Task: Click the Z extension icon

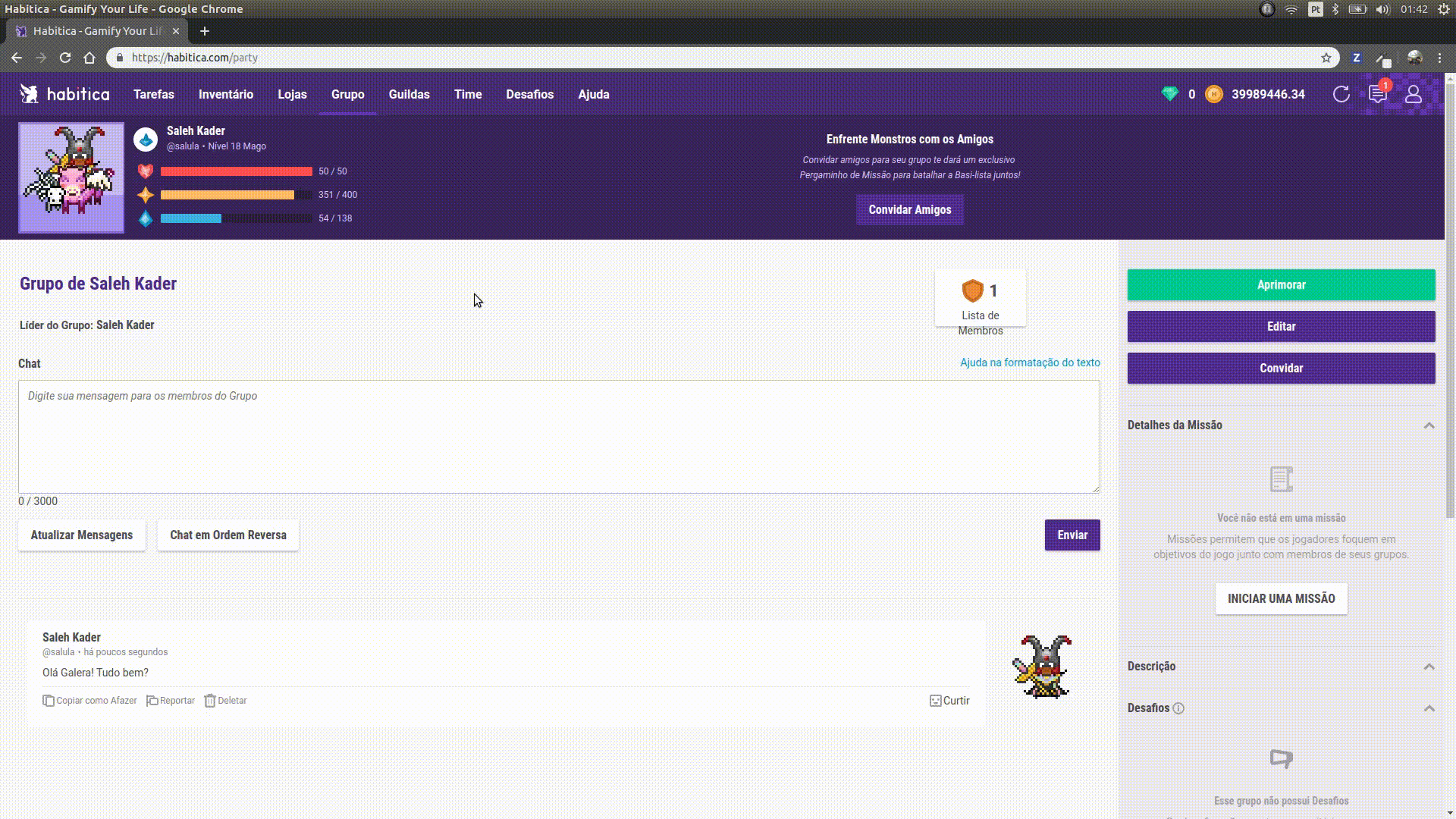Action: pyautogui.click(x=1357, y=58)
